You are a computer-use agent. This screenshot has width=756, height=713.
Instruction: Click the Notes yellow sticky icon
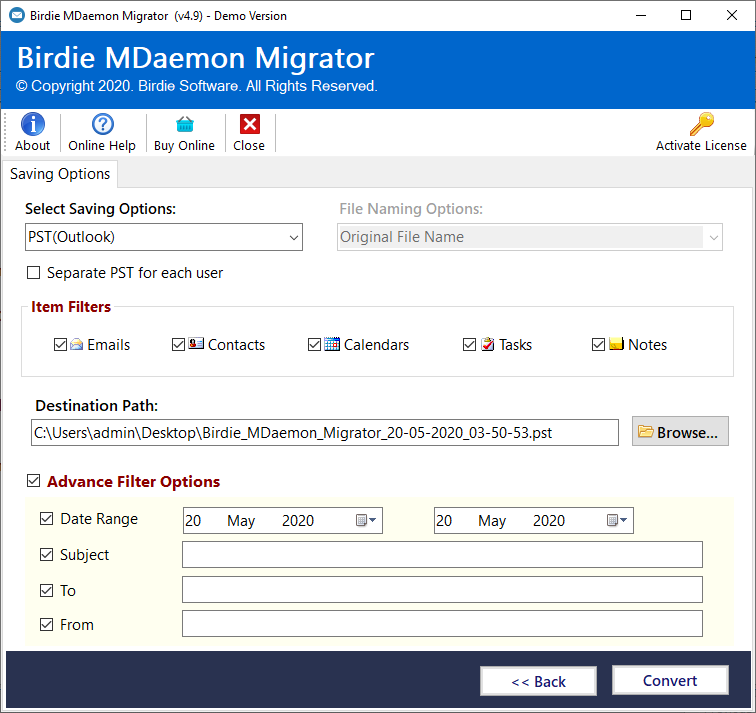tap(616, 344)
